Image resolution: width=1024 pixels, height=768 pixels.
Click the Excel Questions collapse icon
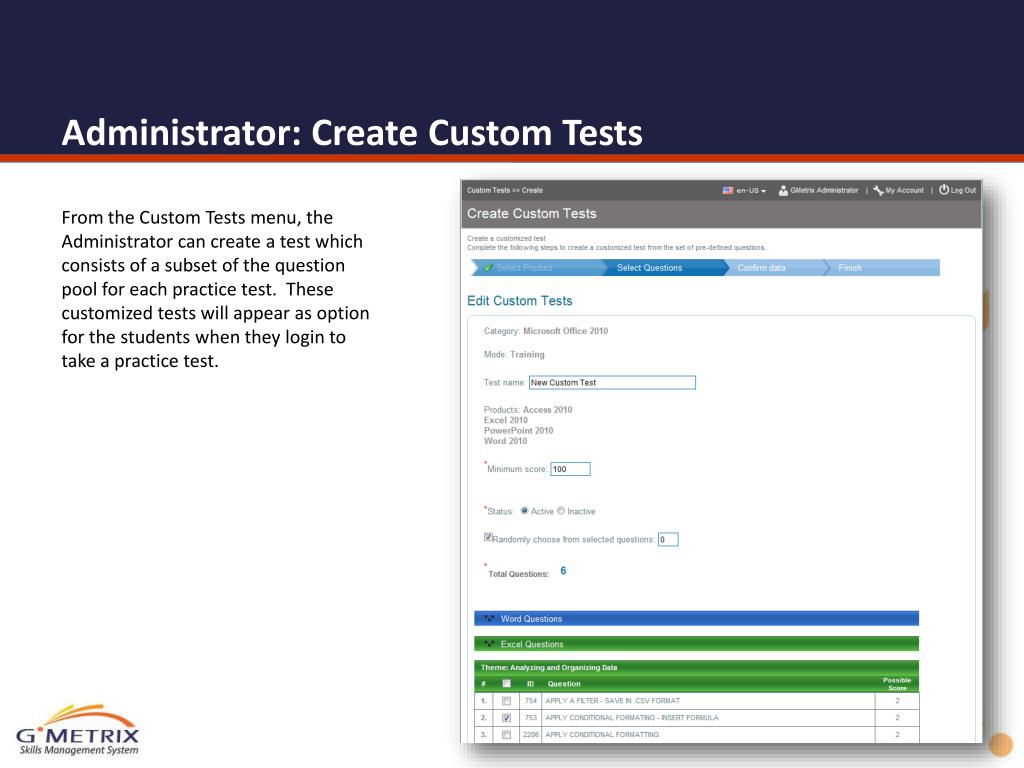click(489, 643)
